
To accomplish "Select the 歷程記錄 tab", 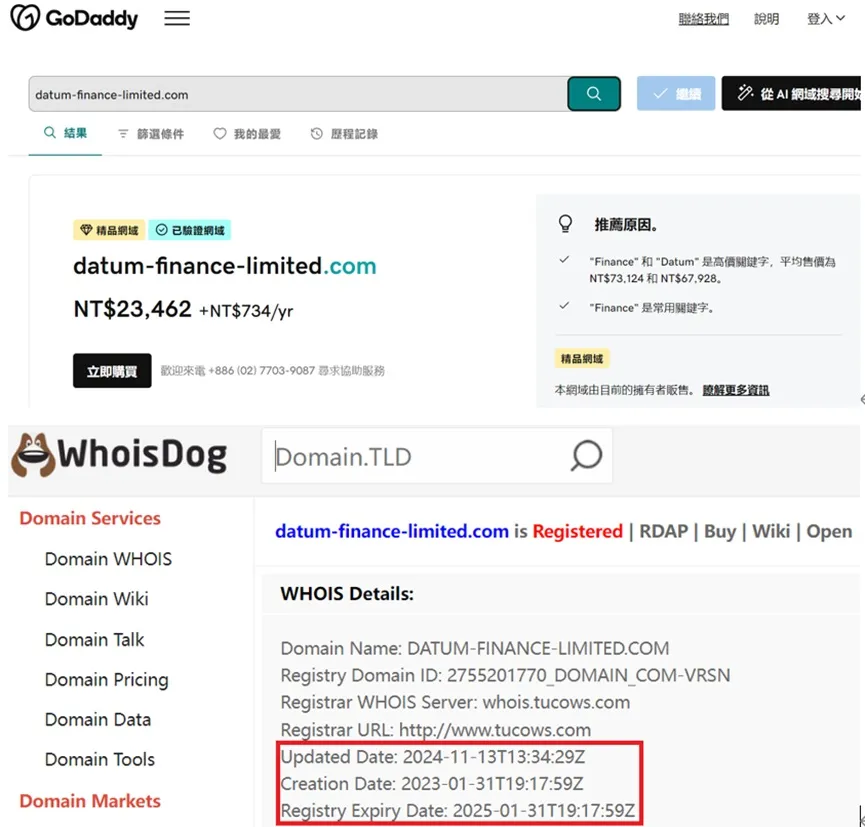I will [344, 134].
